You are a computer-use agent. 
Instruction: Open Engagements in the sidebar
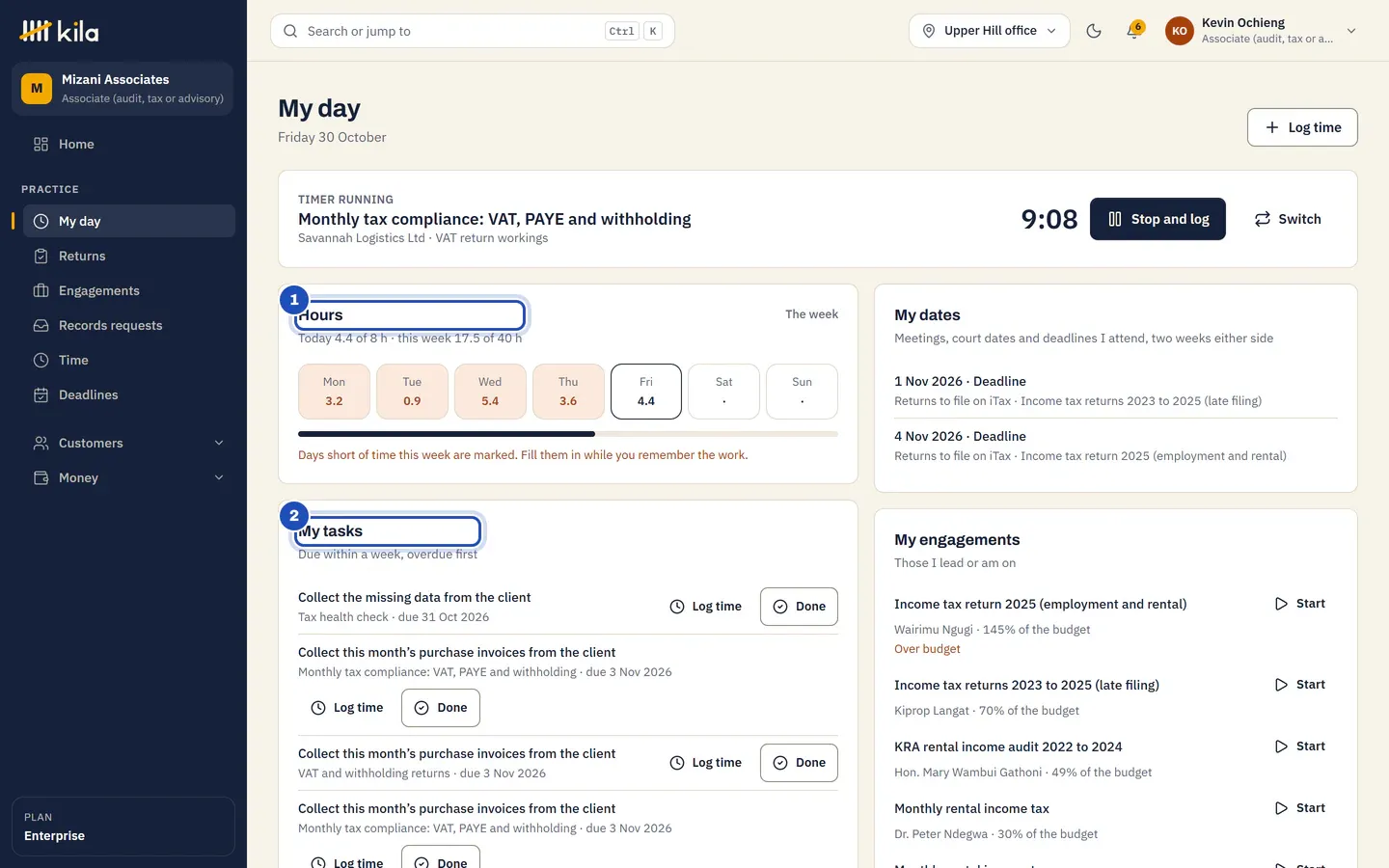click(128, 290)
